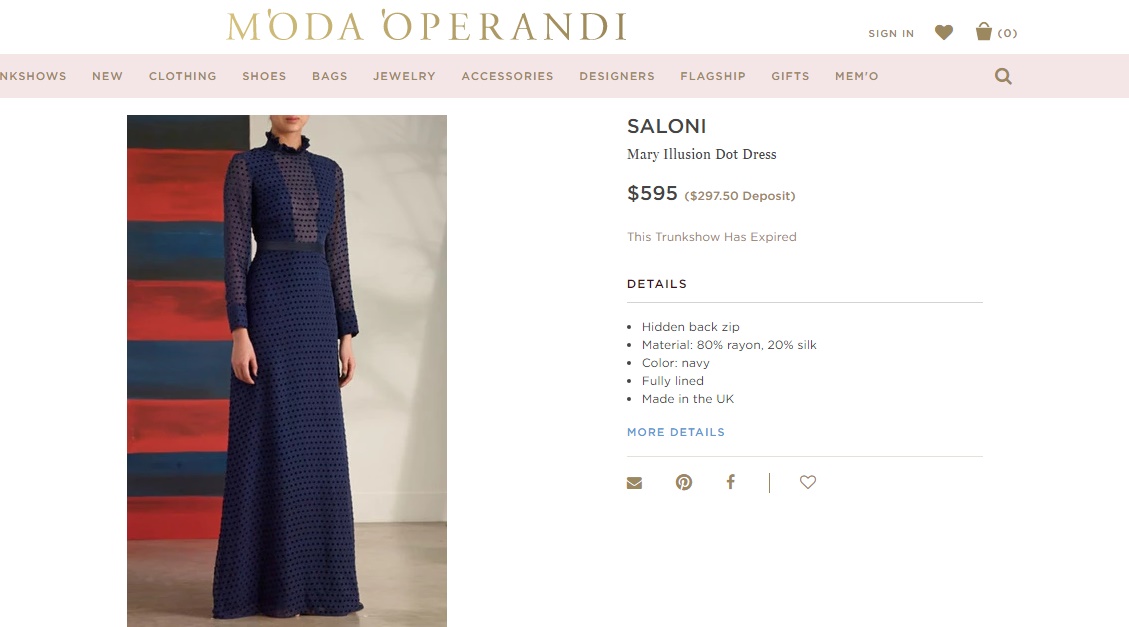The width and height of the screenshot is (1129, 627).
Task: Visit the Flagship page
Action: pyautogui.click(x=713, y=76)
